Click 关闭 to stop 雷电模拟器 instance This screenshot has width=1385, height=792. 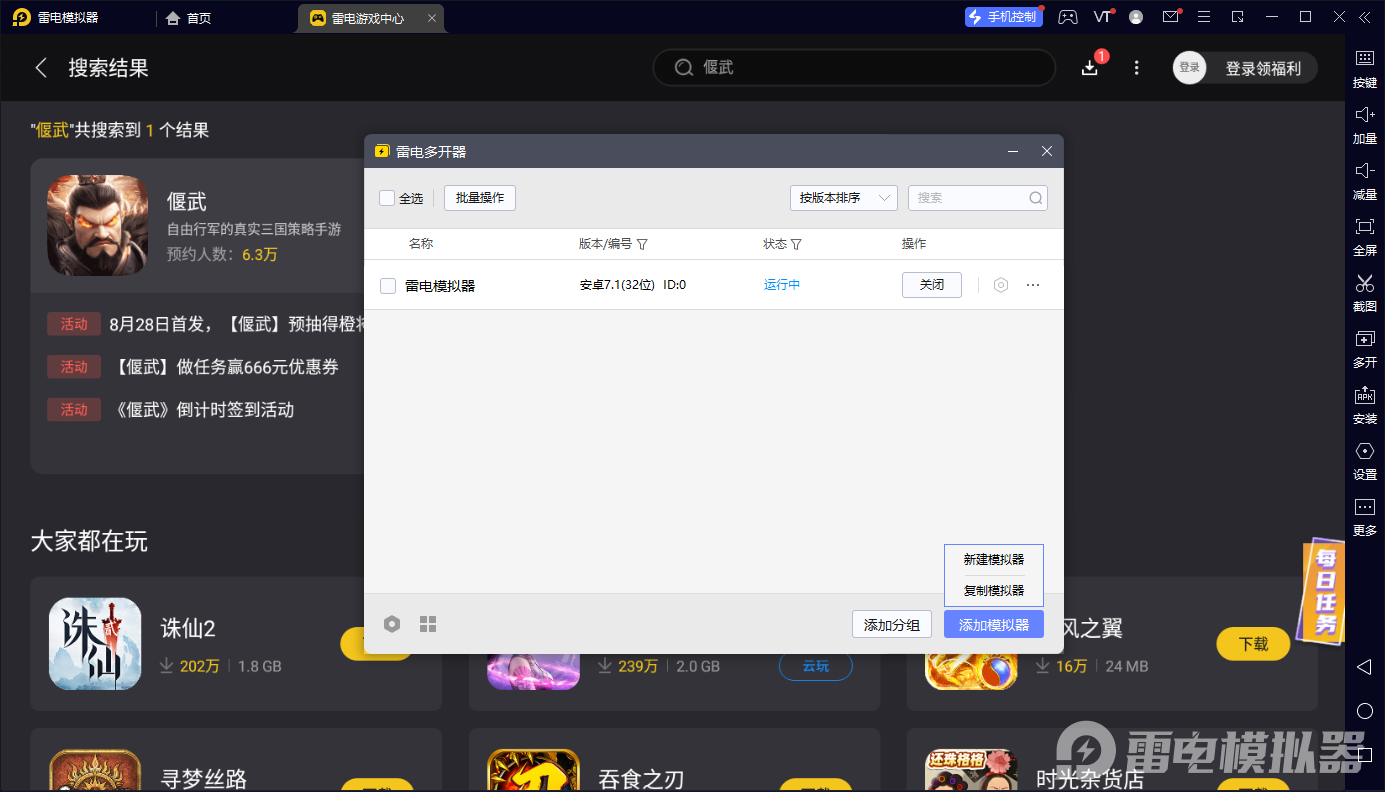pos(932,285)
